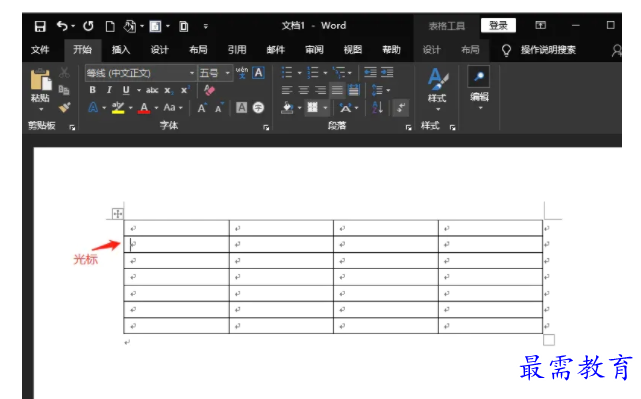
Task: Insert enclosed character 字 icon
Action: pyautogui.click(x=258, y=108)
